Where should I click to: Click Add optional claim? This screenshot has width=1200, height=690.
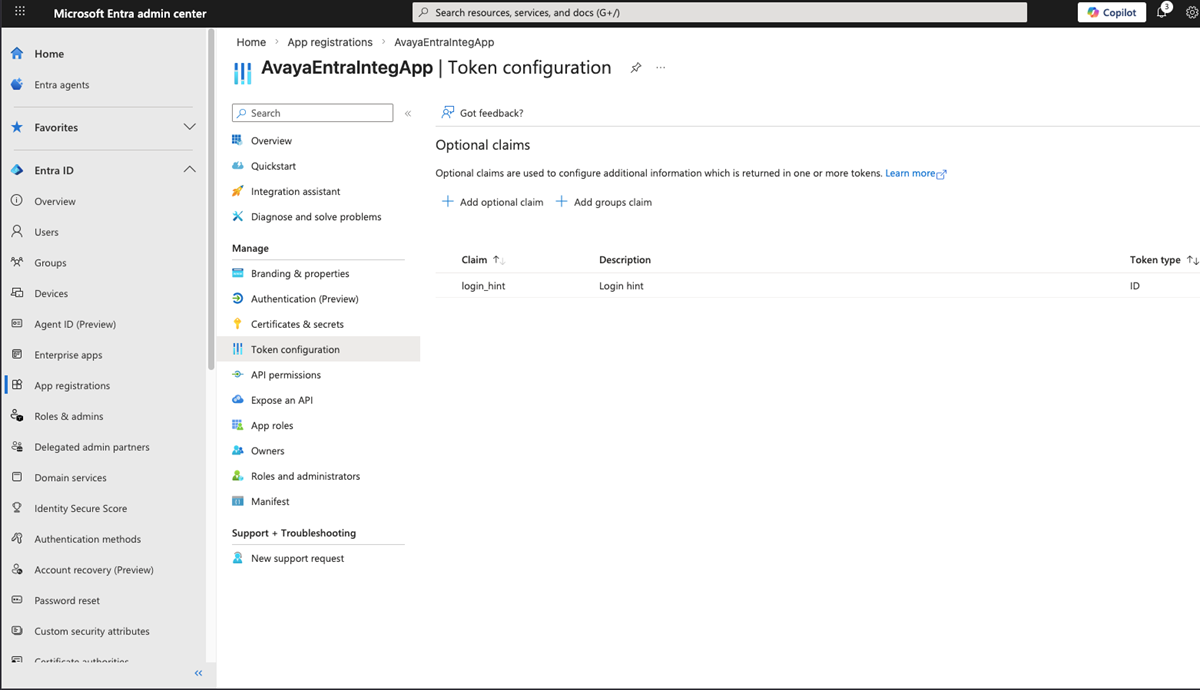[x=493, y=202]
